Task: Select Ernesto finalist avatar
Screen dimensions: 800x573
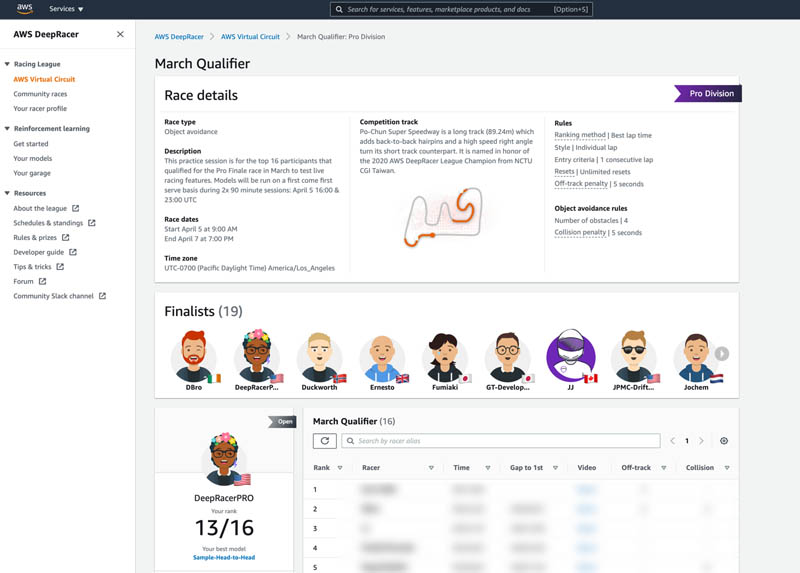Action: pyautogui.click(x=382, y=359)
